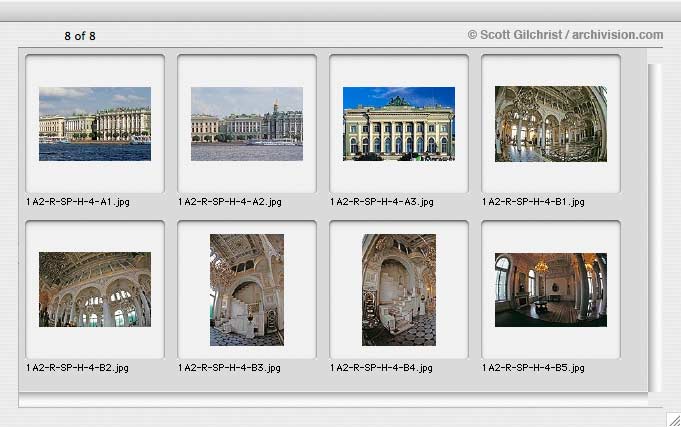Click the vertical scrollbar on the right

655,228
